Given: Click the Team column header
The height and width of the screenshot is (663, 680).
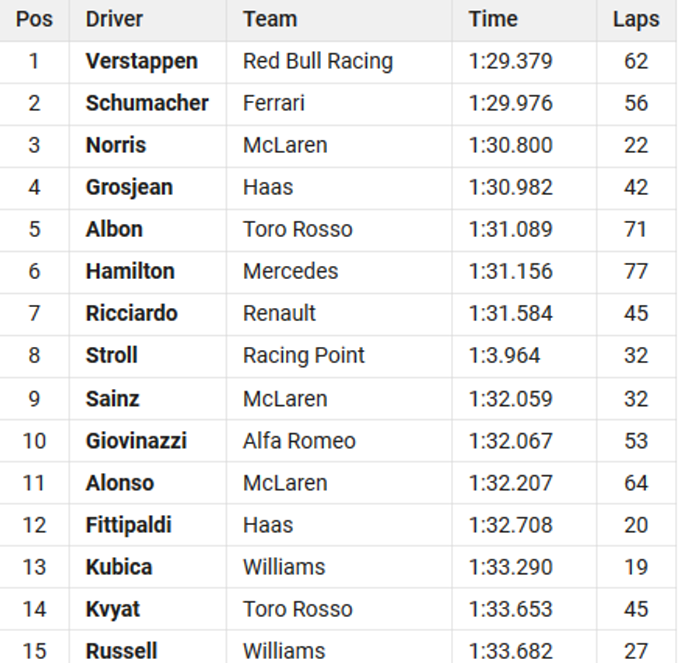Looking at the screenshot, I should click(270, 19).
